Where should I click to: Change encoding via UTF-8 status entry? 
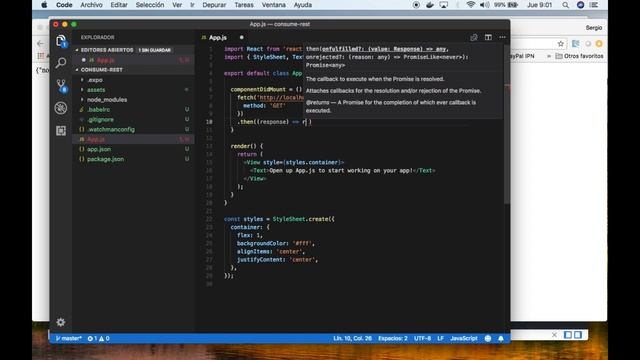(422, 338)
